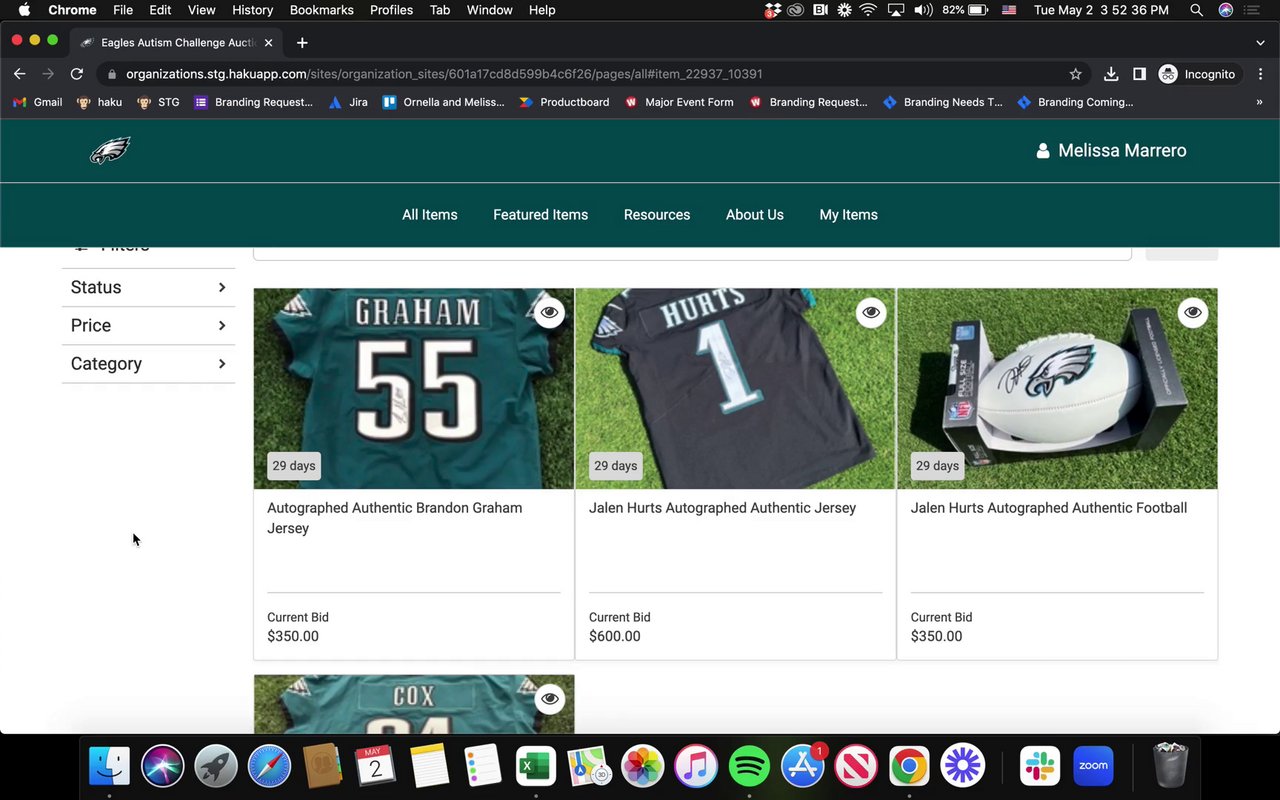The image size is (1280, 800).
Task: Expand the Price filter
Action: pyautogui.click(x=148, y=326)
